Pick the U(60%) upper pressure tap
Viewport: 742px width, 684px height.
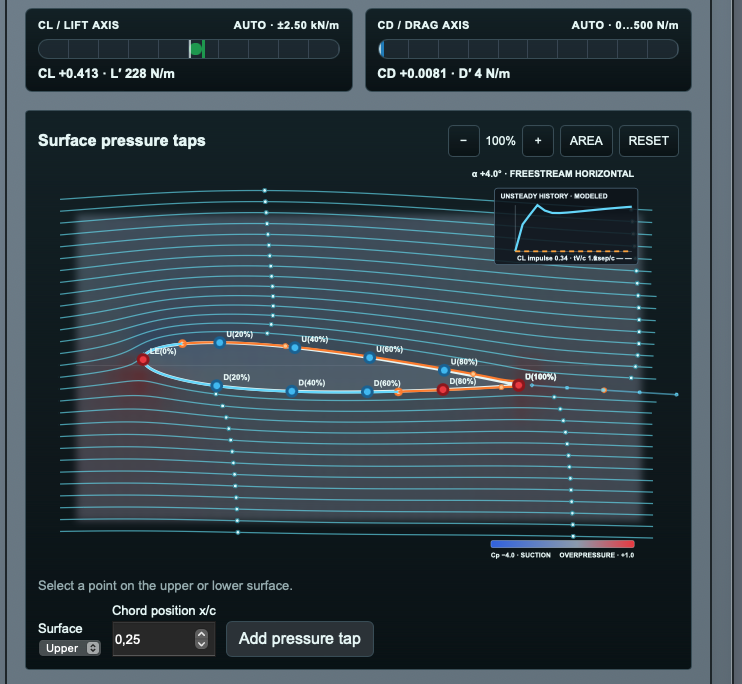(x=370, y=358)
